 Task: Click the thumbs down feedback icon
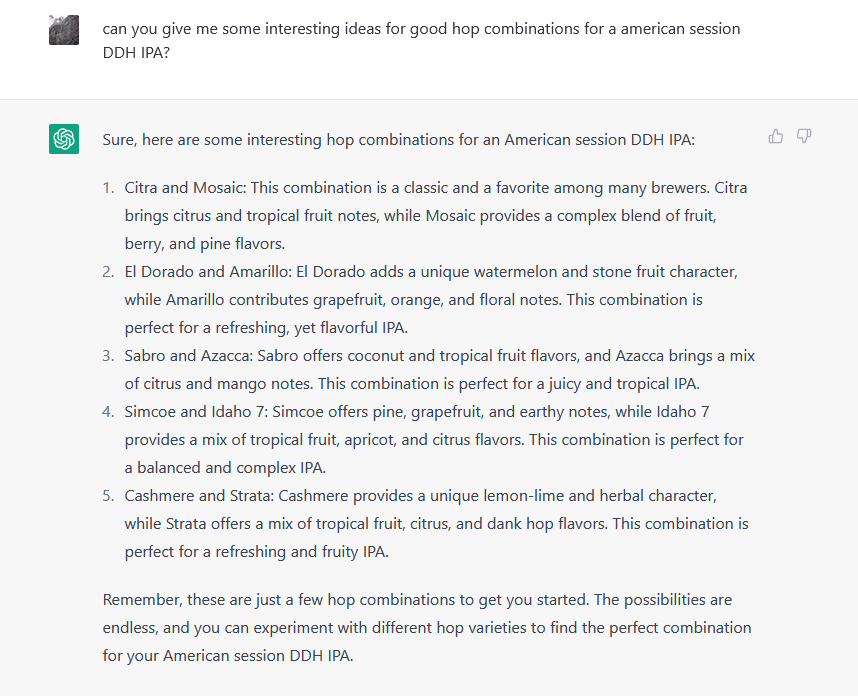(x=804, y=137)
